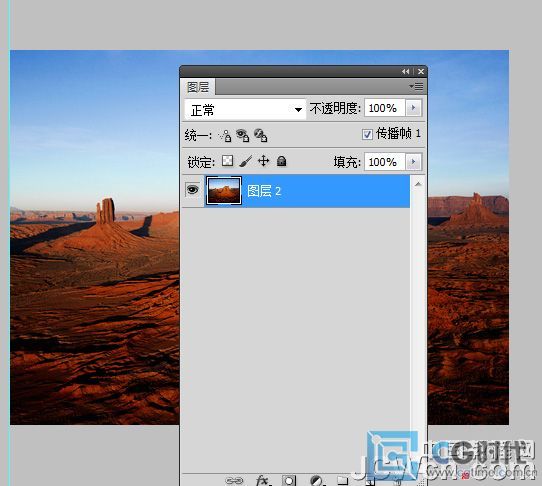Click the link layers icon
Viewport: 542px width, 486px height.
(x=234, y=480)
